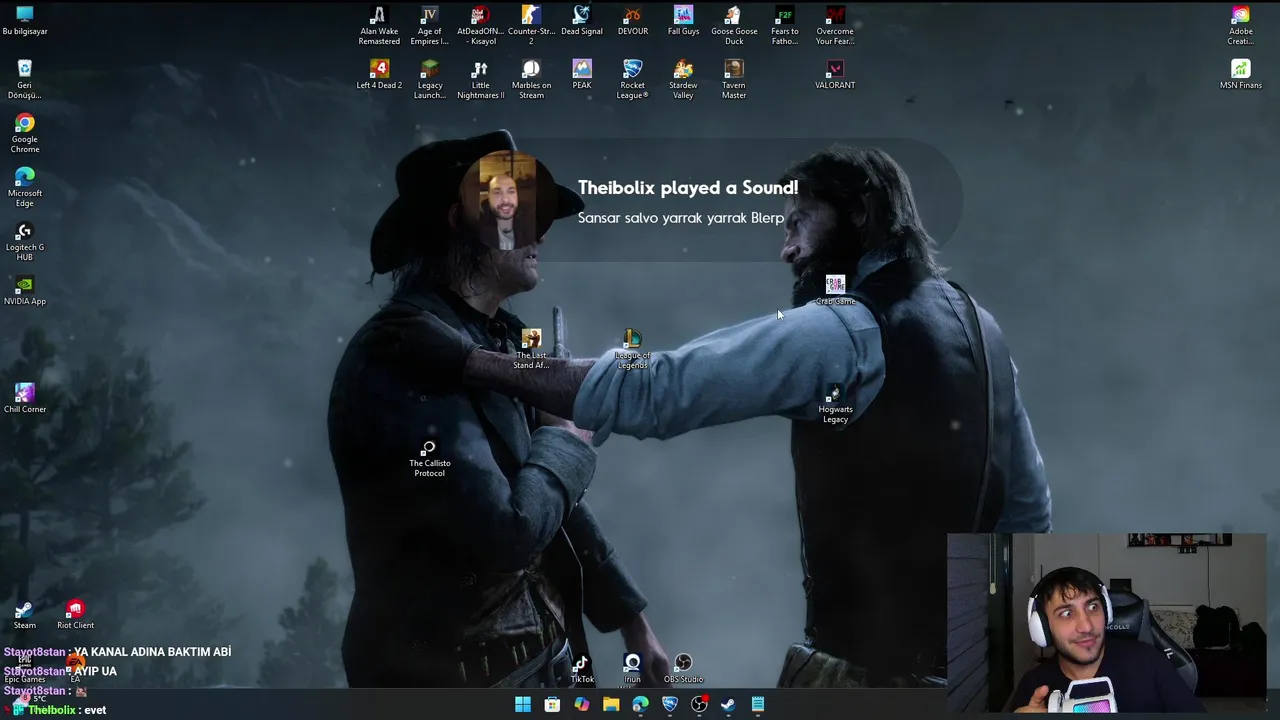The width and height of the screenshot is (1280, 720).
Task: Select TikTok desktop shortcut
Action: click(x=582, y=669)
